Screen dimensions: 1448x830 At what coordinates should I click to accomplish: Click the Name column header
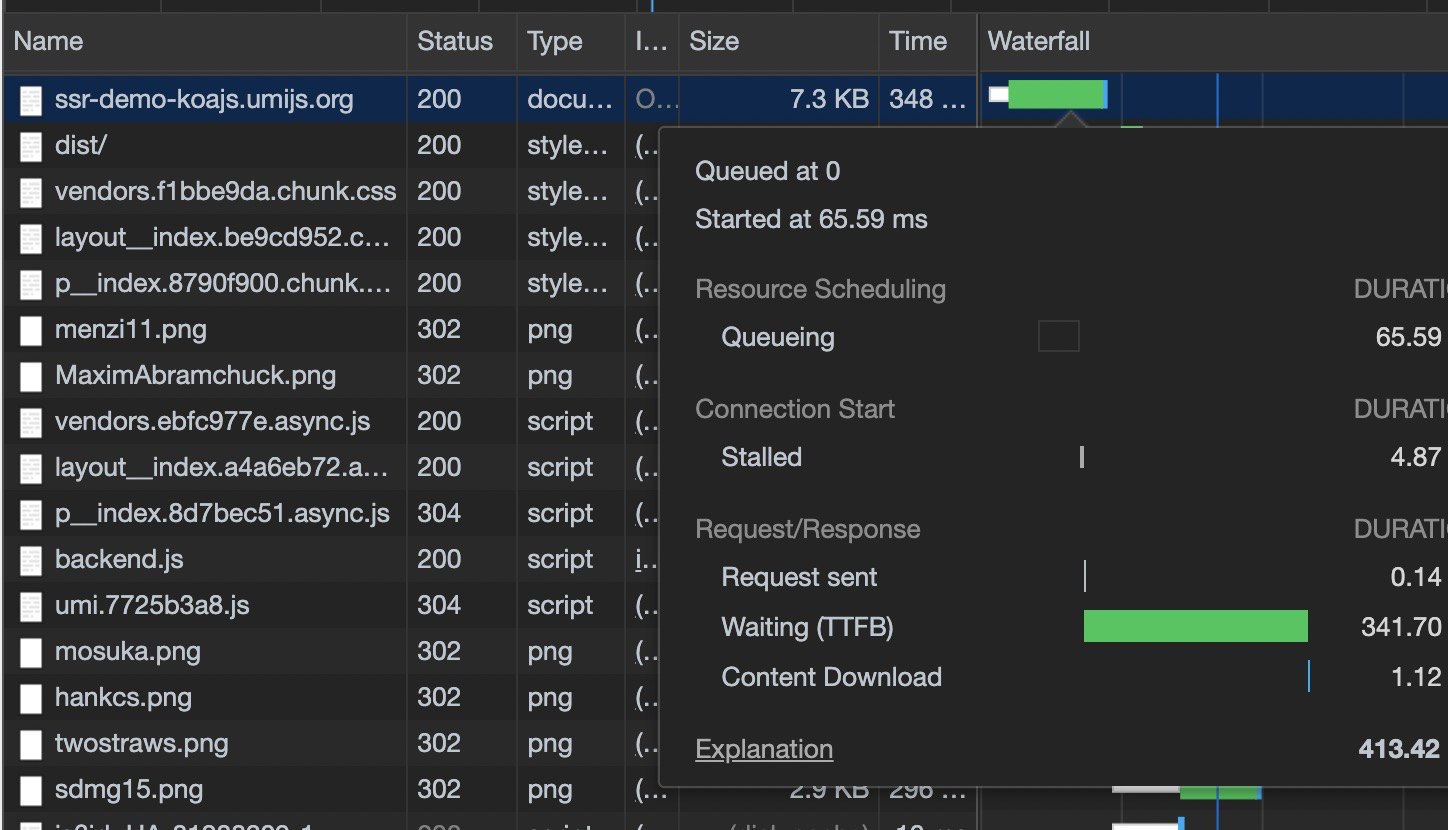(46, 42)
